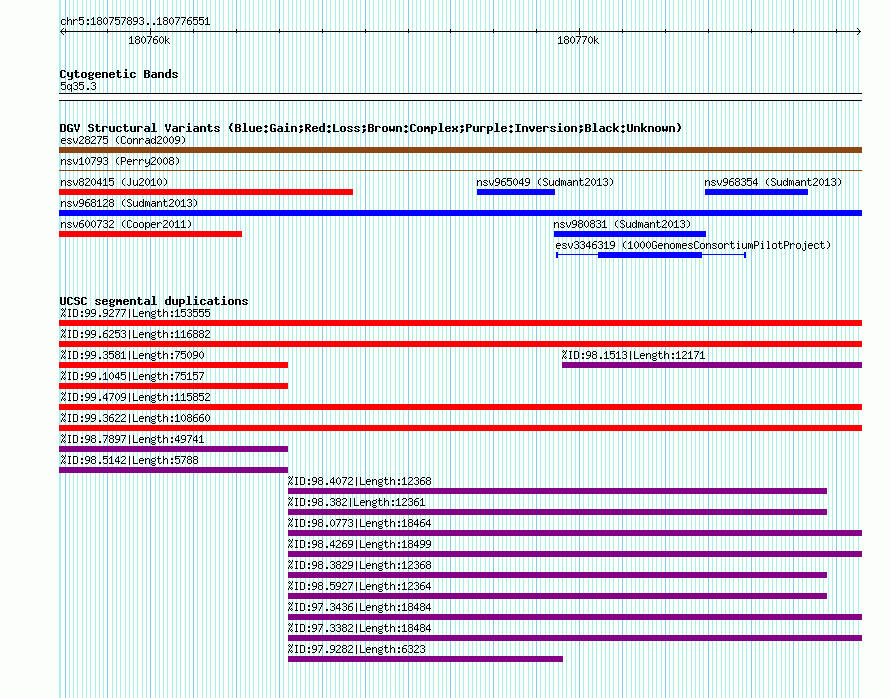The image size is (890, 698).
Task: Click the nsv820415 (Ju2010) red loss bar
Action: coord(206,192)
